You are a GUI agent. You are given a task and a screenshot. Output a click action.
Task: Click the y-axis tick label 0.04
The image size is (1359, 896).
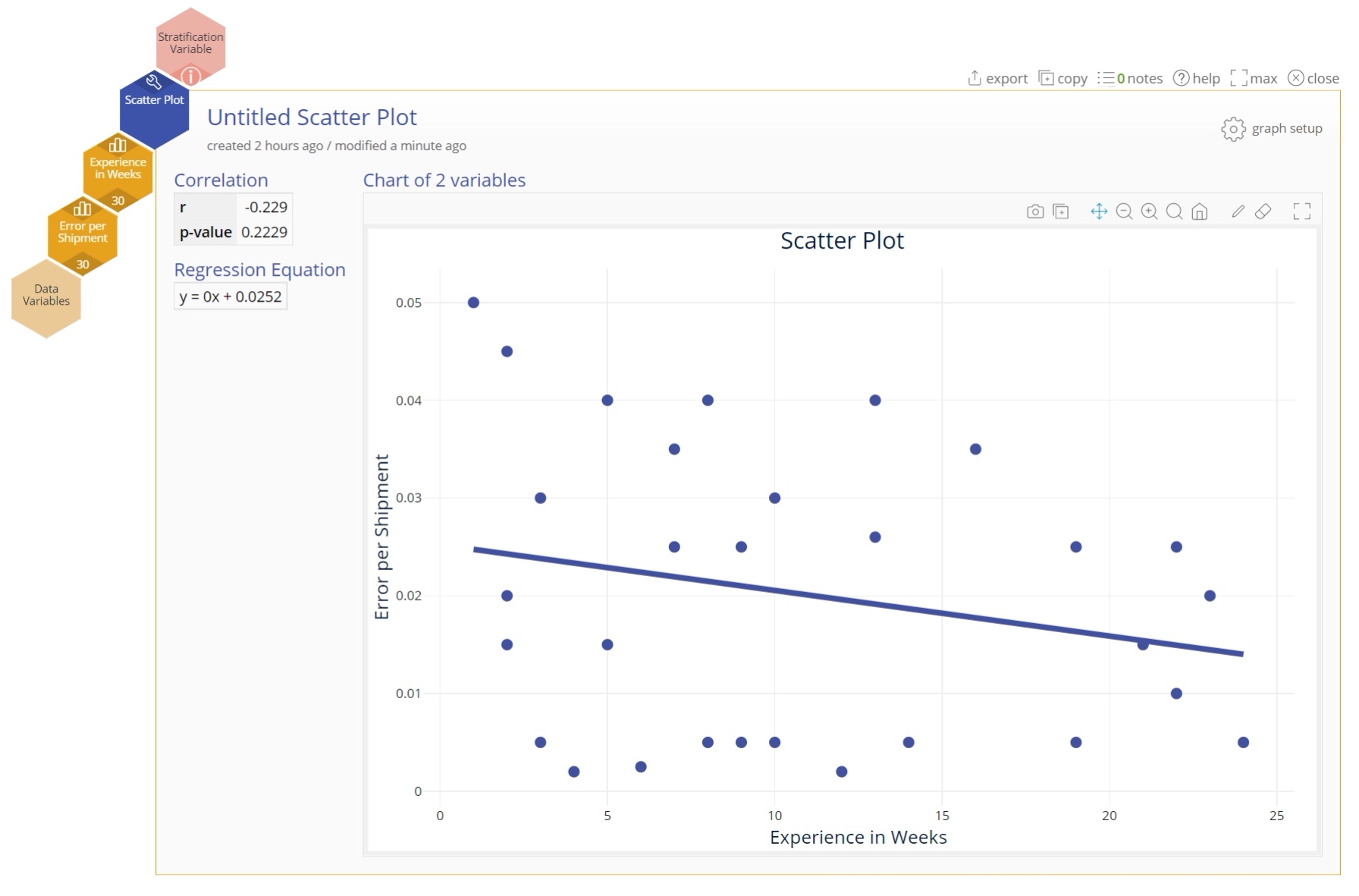(x=409, y=400)
